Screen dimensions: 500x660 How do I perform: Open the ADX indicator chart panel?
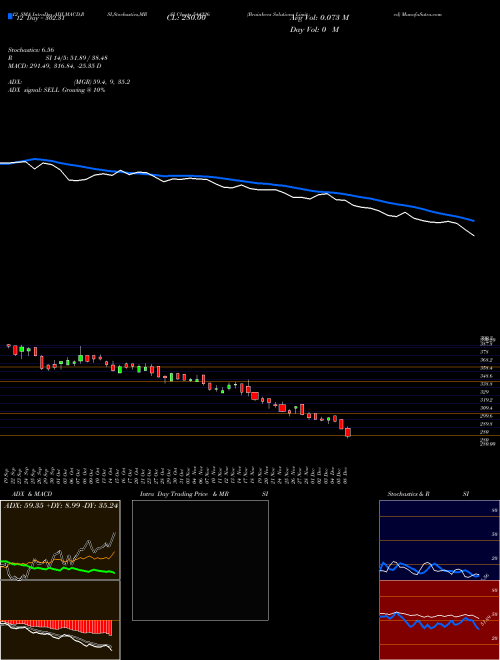click(60, 540)
